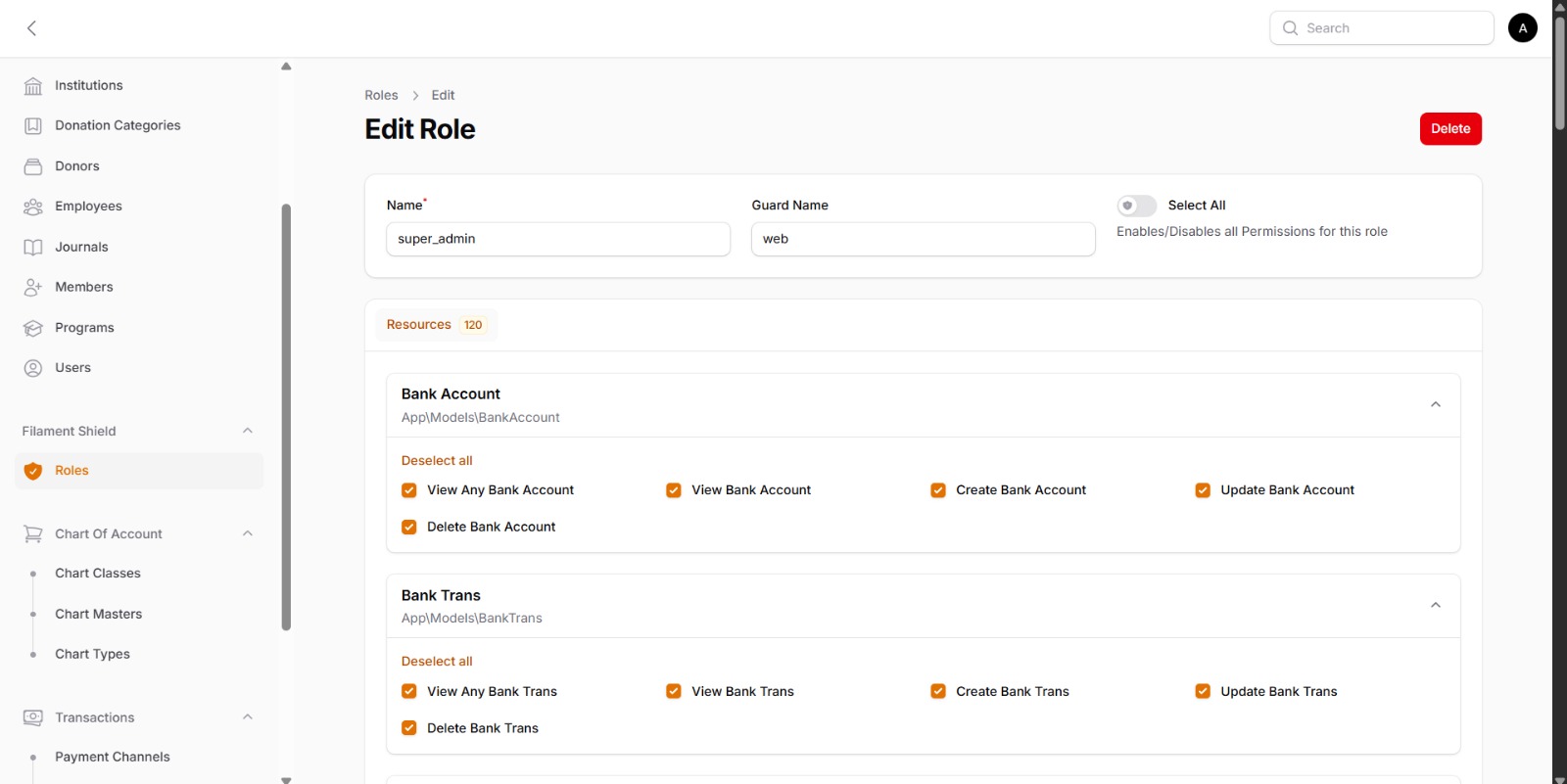Screen dimensions: 1567x784
Task: Uncheck Update Bank Account permission
Action: pos(1203,490)
